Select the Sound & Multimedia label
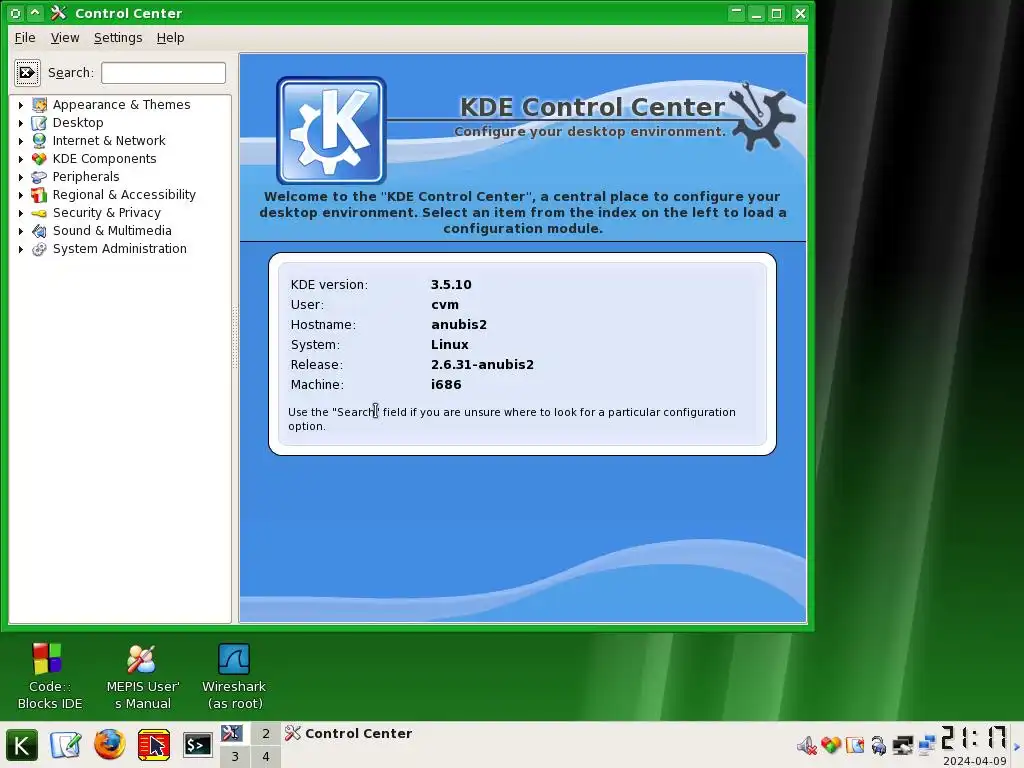This screenshot has width=1024, height=768. pos(112,231)
